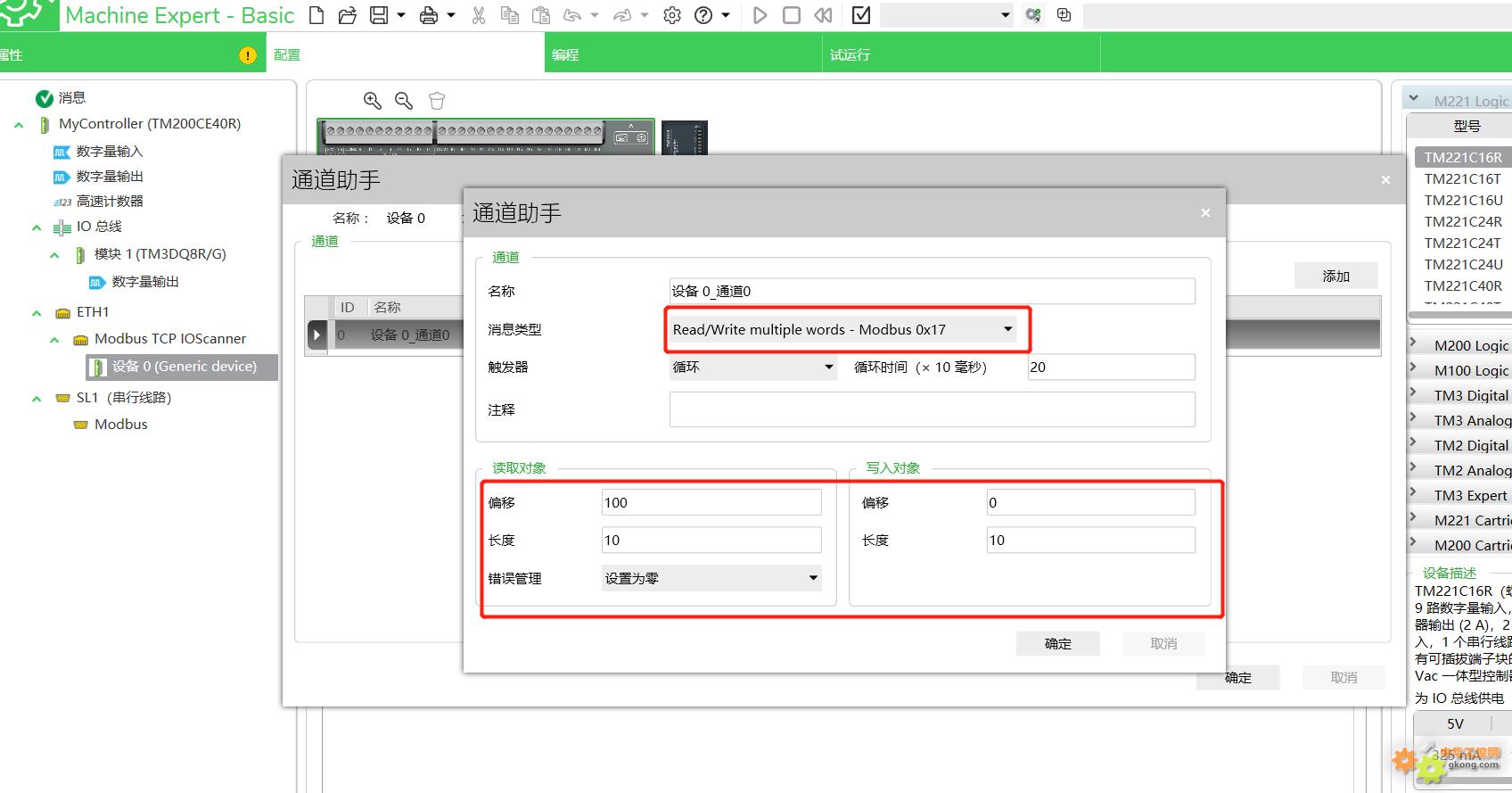Select TM221C16R in the catalog list
This screenshot has width=1512, height=793.
(x=1462, y=158)
